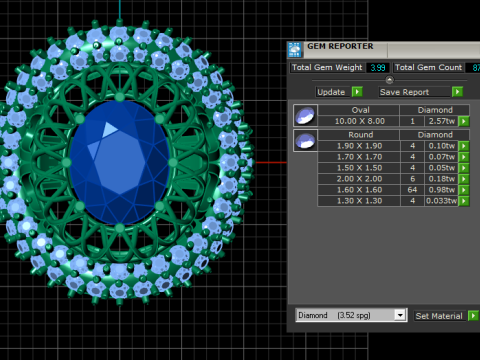This screenshot has width=480, height=360.
Task: Click green arrow for 1.90 X 1.90 row
Action: (x=464, y=146)
